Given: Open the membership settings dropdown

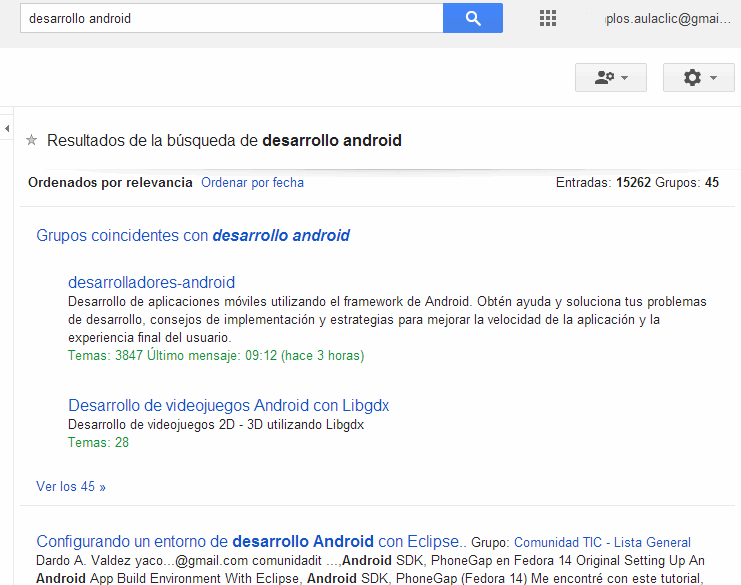Looking at the screenshot, I should pos(611,77).
